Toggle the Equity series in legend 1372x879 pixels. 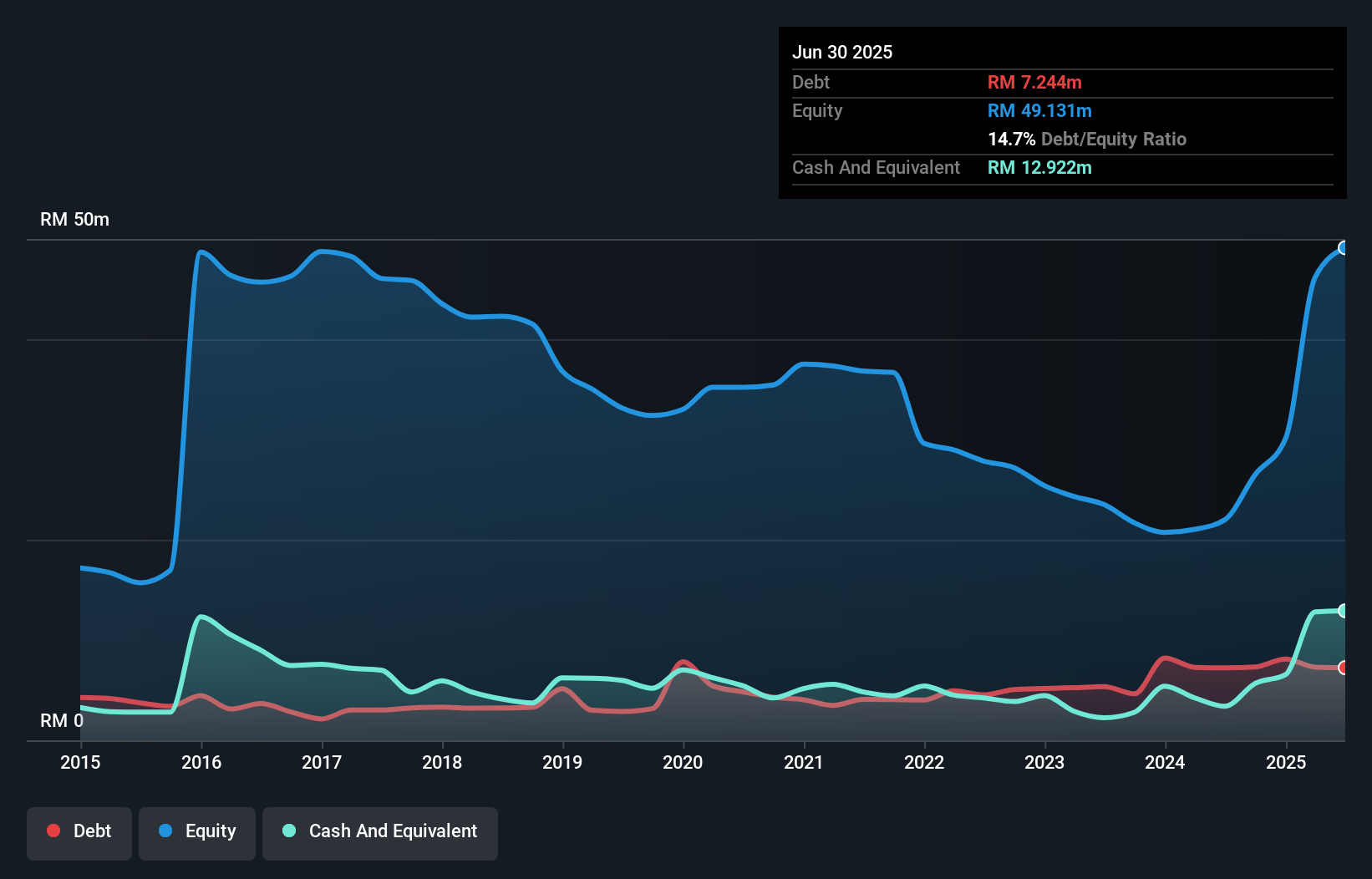(197, 832)
